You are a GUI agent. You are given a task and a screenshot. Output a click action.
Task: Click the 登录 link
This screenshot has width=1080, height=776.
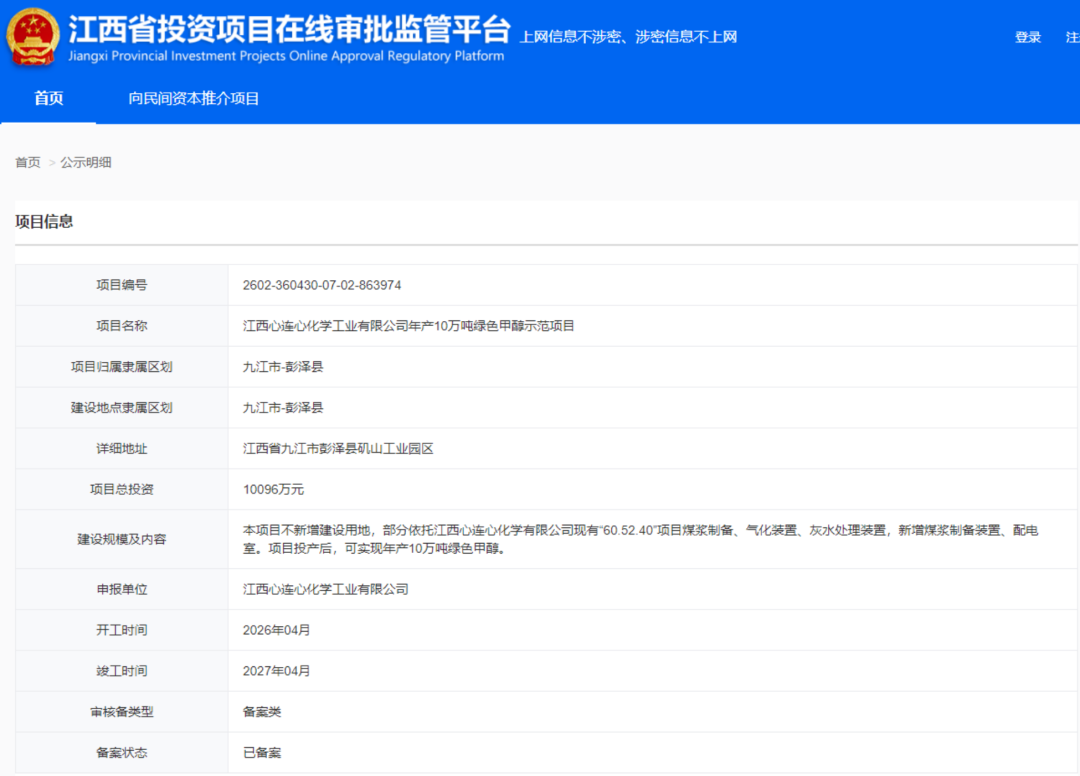(x=1028, y=37)
